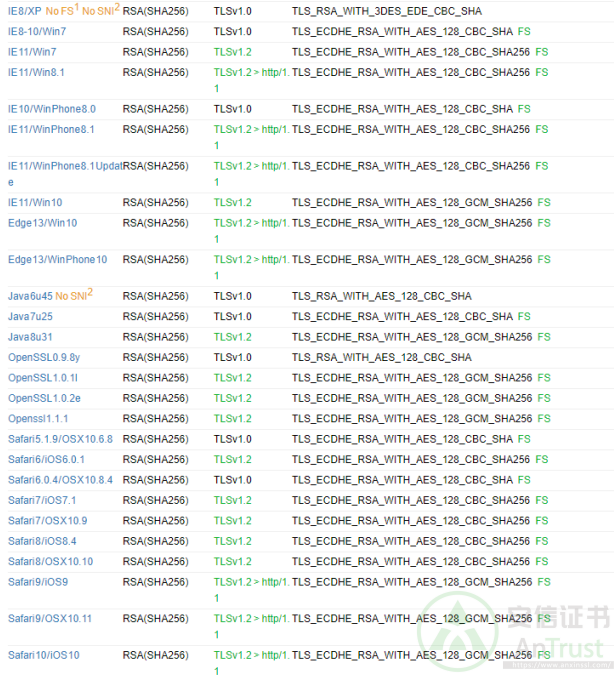Click the Safari6/iOS6.0.1 client link
The height and width of the screenshot is (676, 614).
pyautogui.click(x=46, y=459)
